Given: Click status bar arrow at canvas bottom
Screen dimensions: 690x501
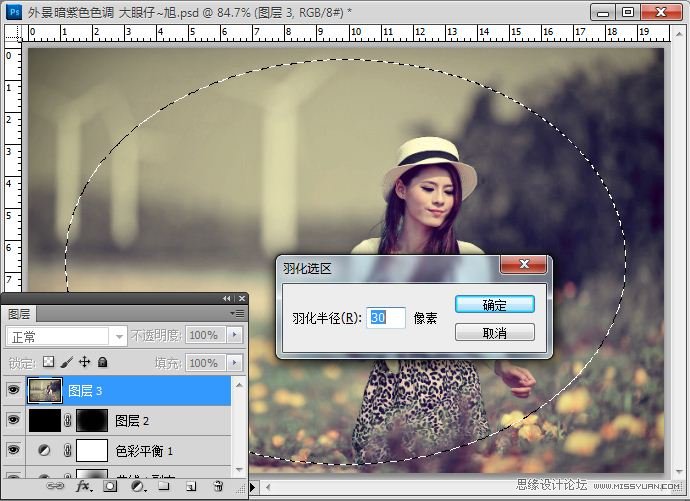Looking at the screenshot, I should 253,487.
